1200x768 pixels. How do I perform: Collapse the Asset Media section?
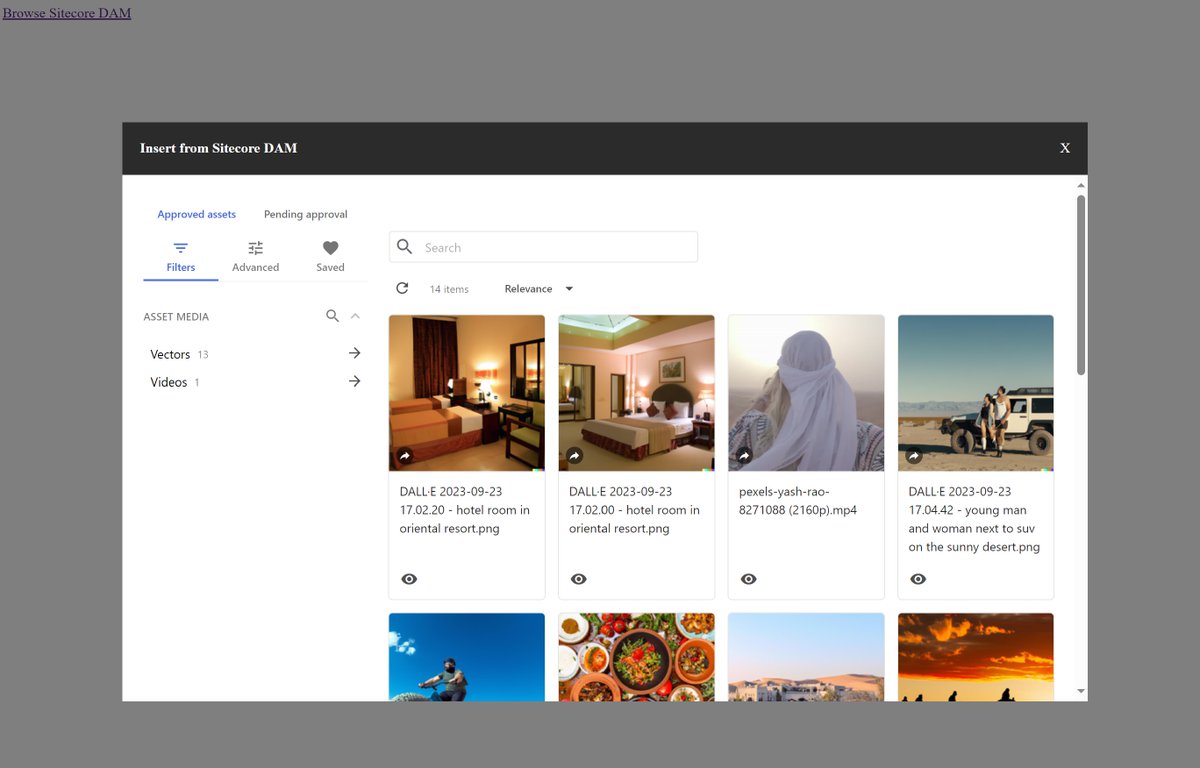[355, 316]
